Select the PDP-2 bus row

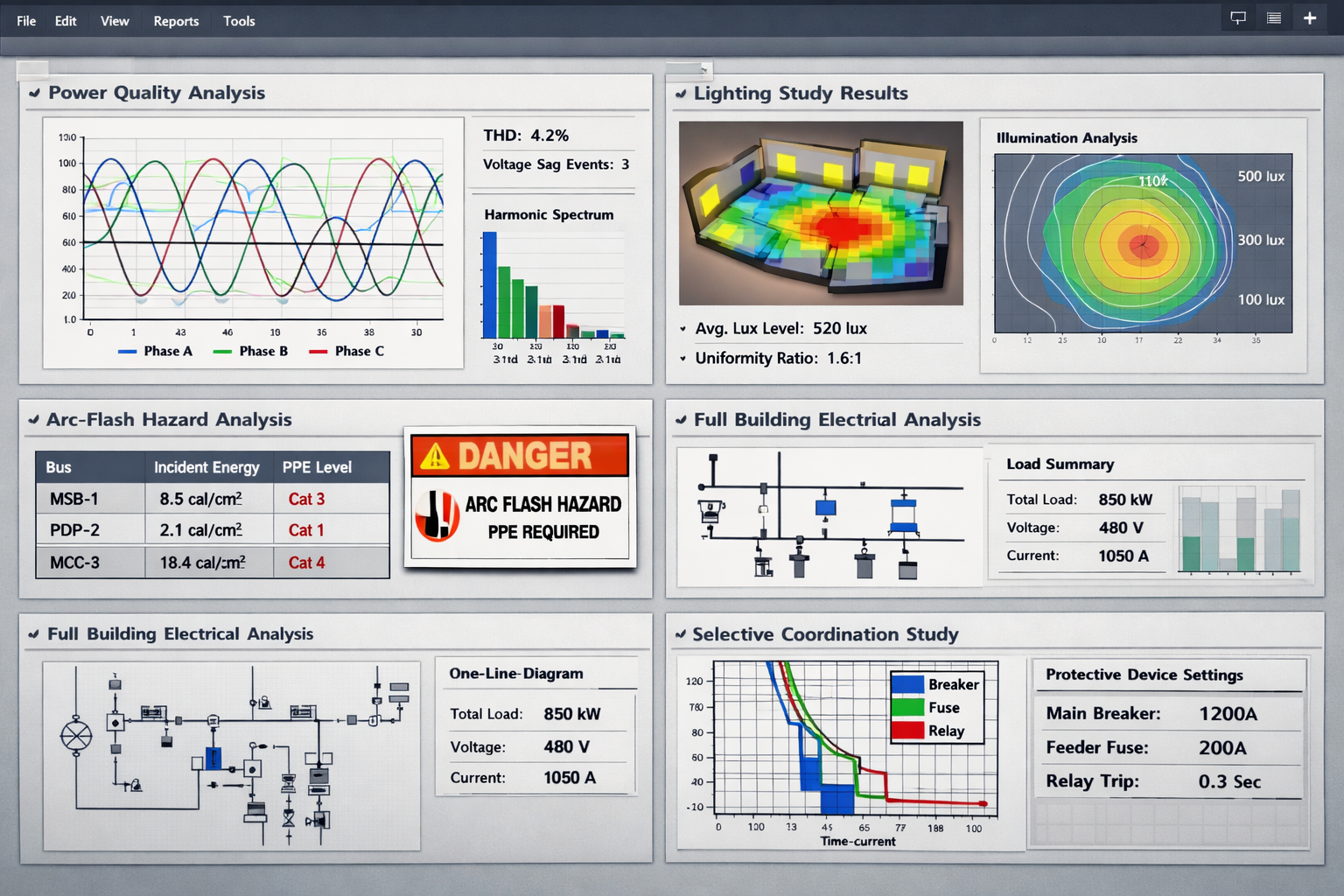pos(213,530)
